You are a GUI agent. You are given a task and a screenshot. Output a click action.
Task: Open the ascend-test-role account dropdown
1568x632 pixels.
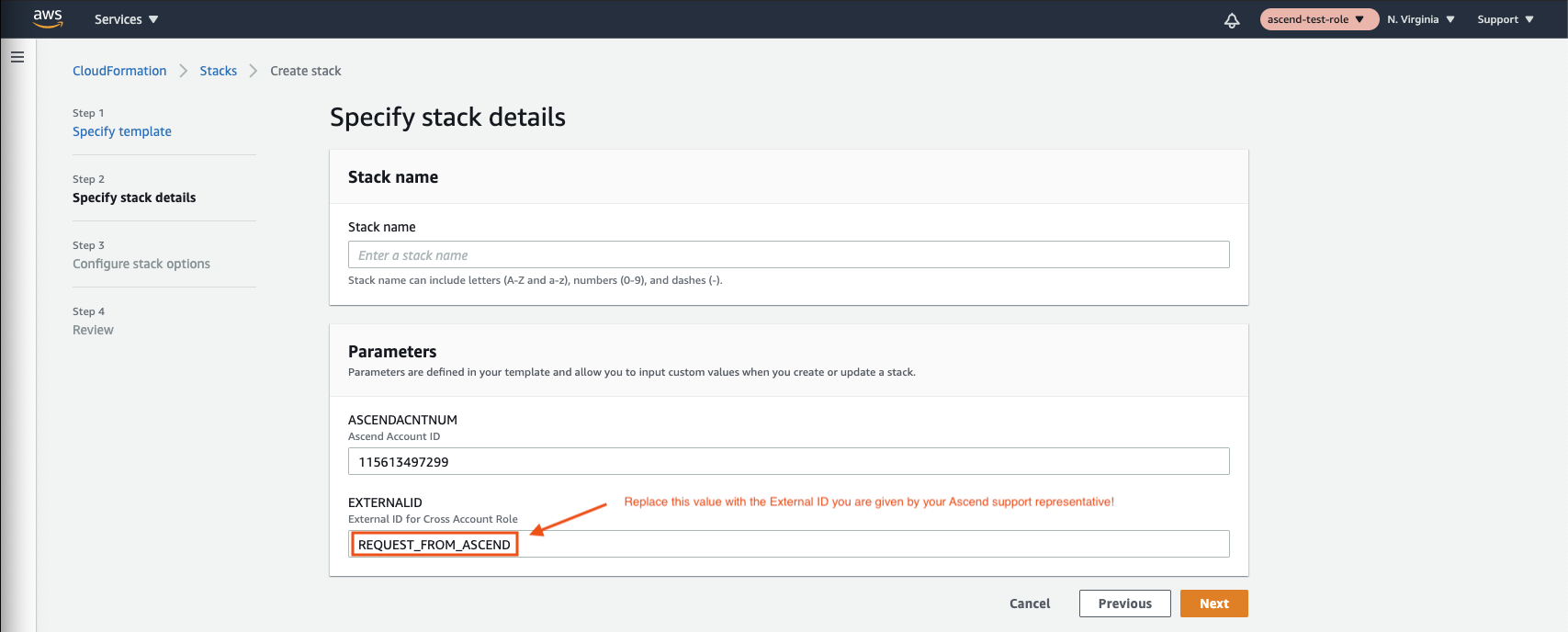point(1319,19)
